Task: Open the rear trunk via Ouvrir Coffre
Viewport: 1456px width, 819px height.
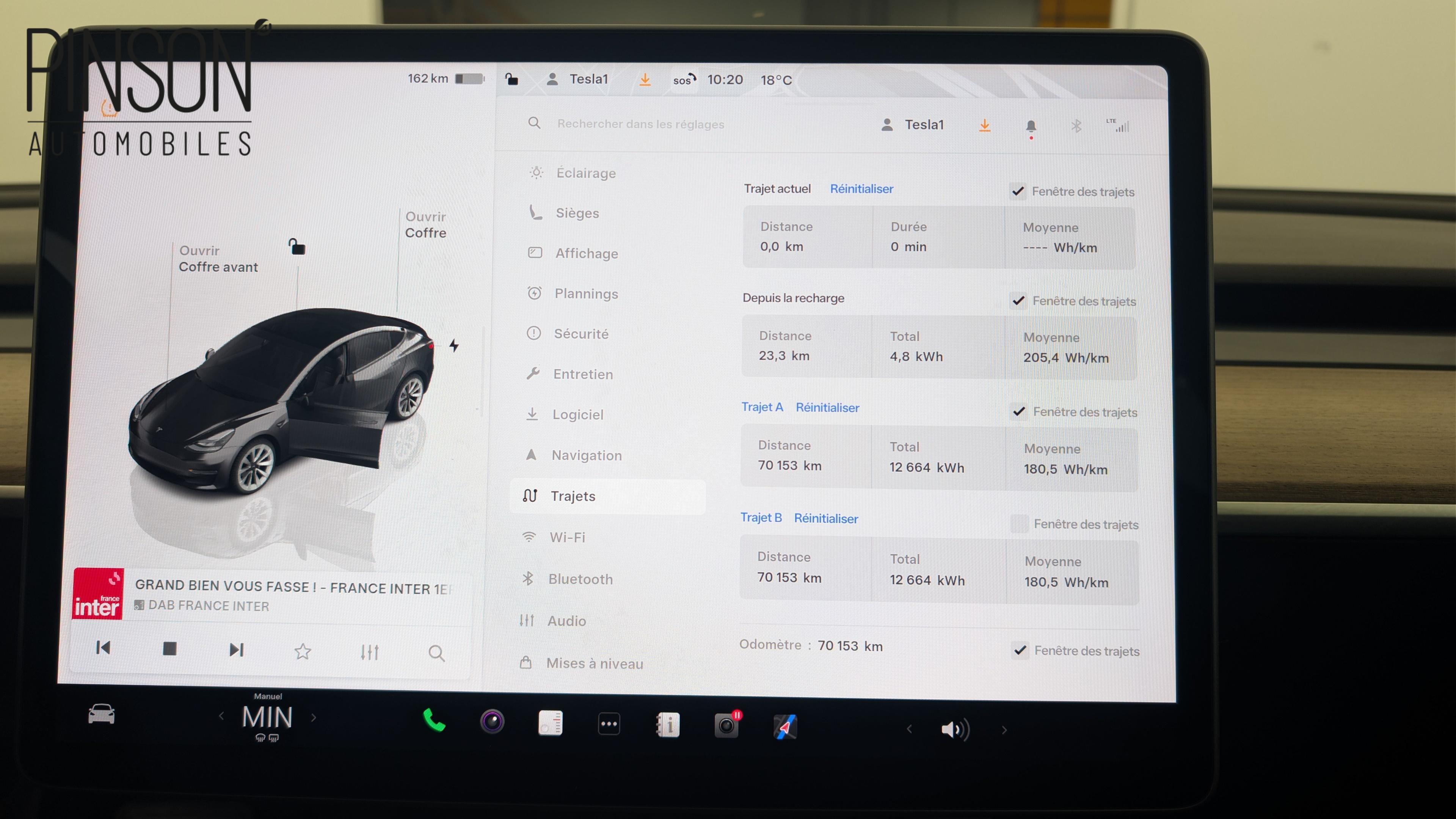Action: click(x=425, y=224)
